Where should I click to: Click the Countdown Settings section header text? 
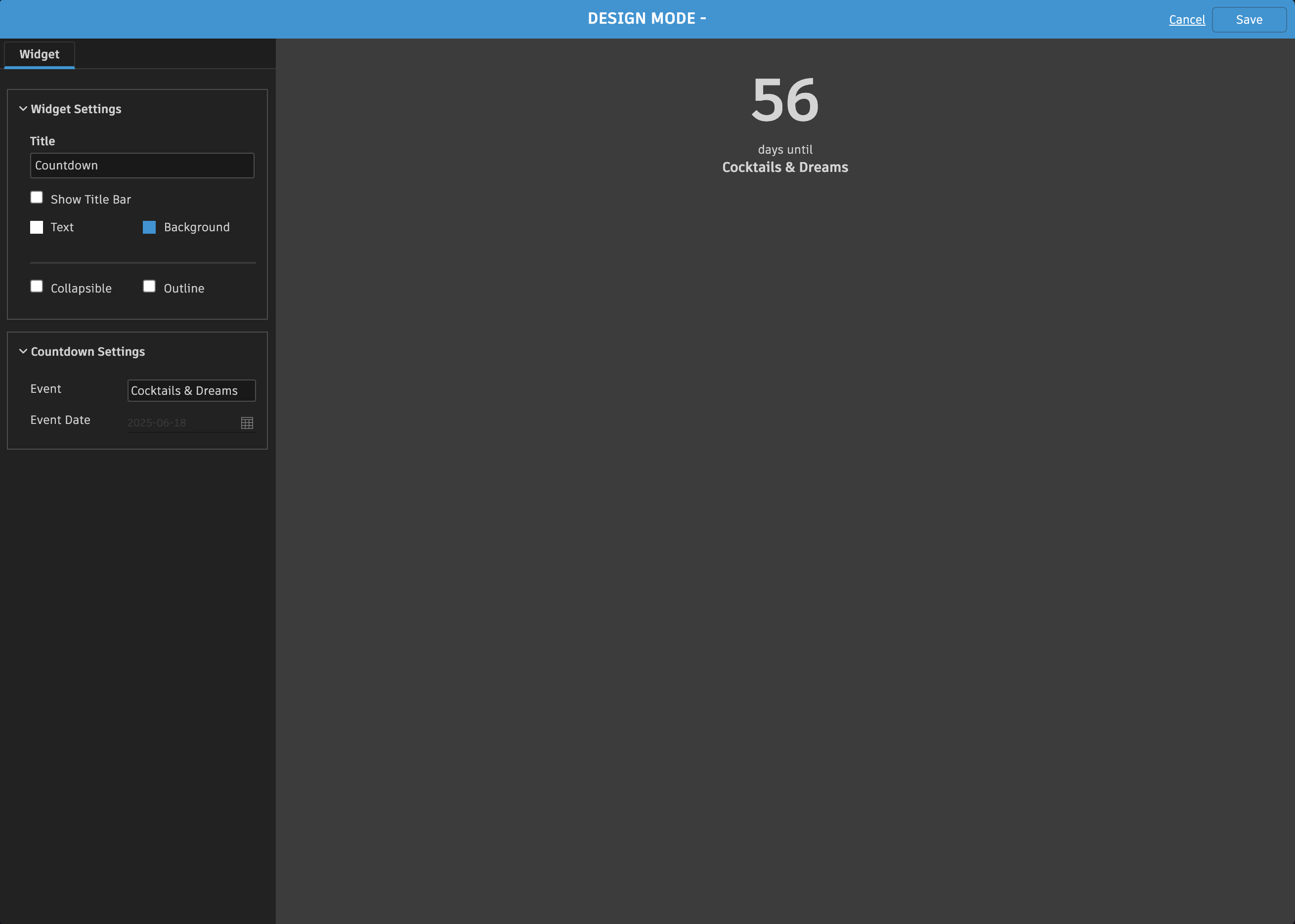pyautogui.click(x=87, y=352)
